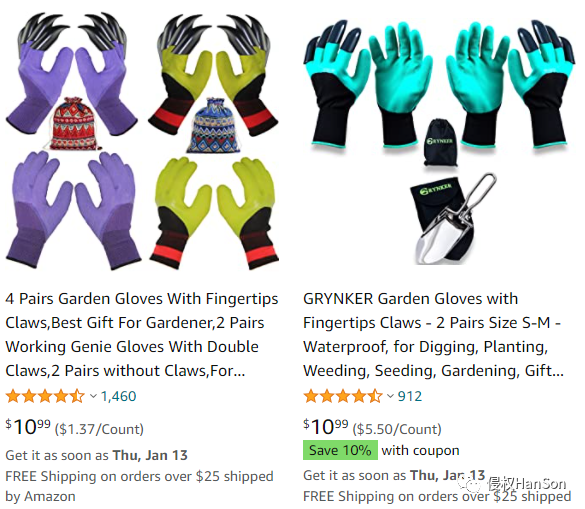View the 1,460 customer reviews
The height and width of the screenshot is (509, 585).
tap(119, 396)
